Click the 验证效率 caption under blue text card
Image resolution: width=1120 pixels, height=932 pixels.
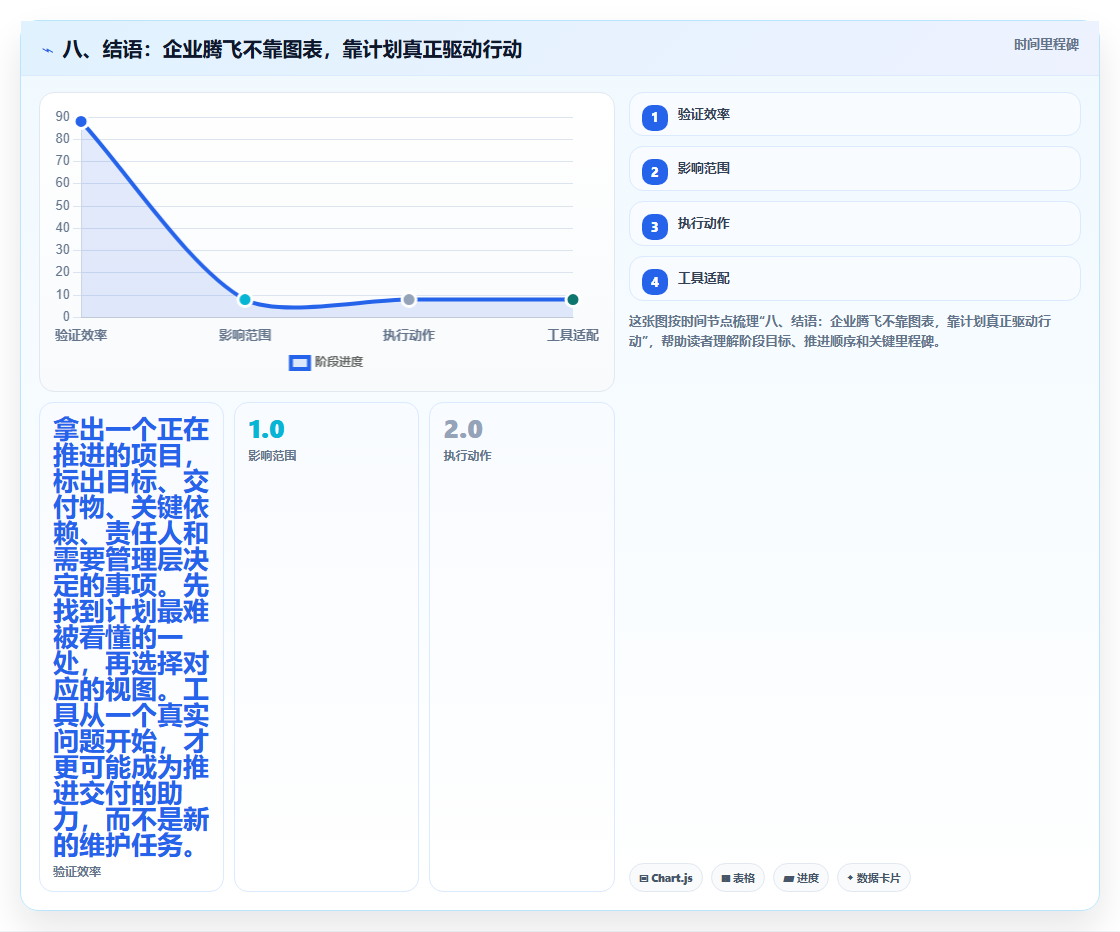tap(77, 871)
